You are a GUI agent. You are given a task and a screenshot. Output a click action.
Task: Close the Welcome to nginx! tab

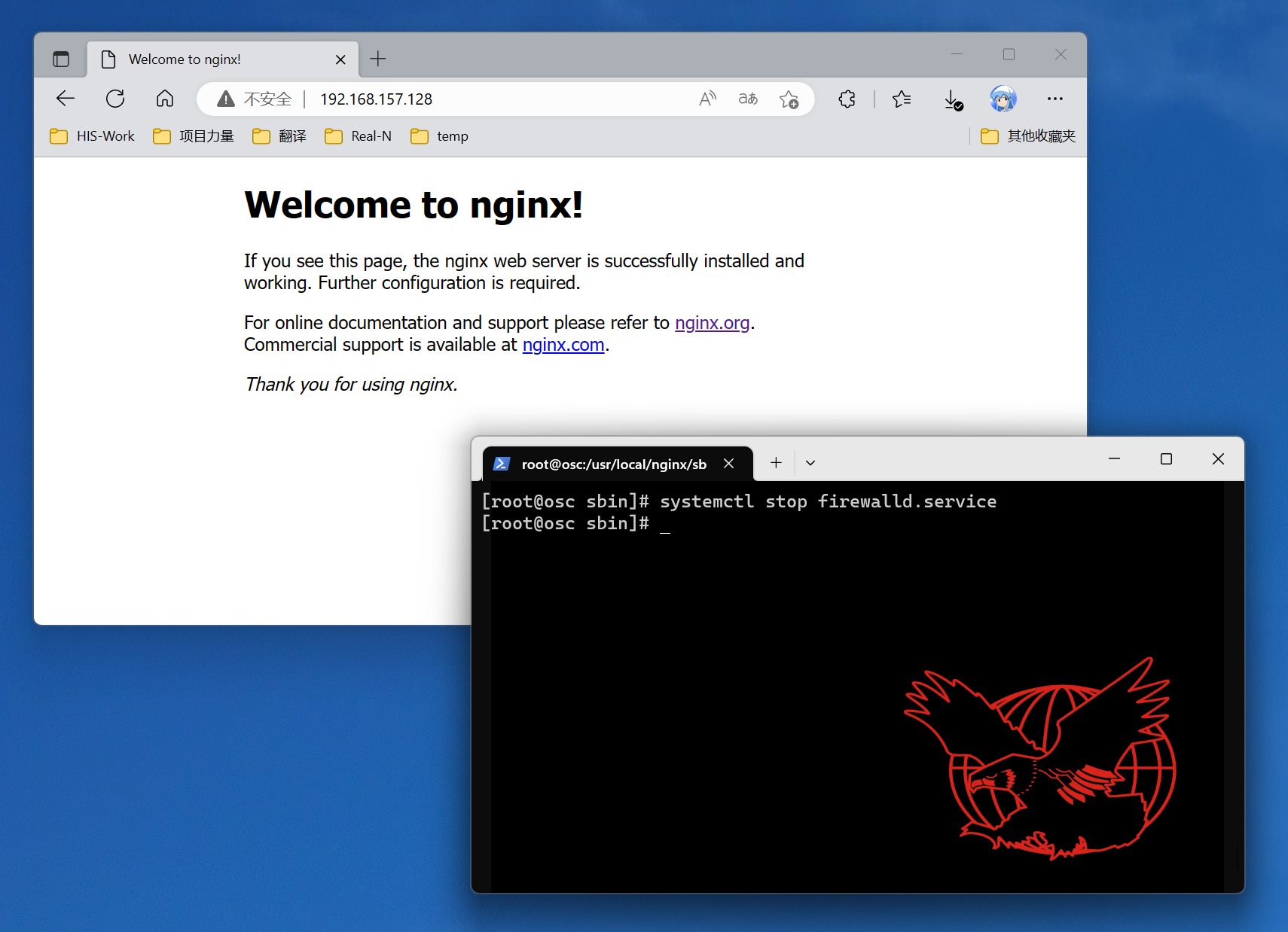pyautogui.click(x=340, y=59)
